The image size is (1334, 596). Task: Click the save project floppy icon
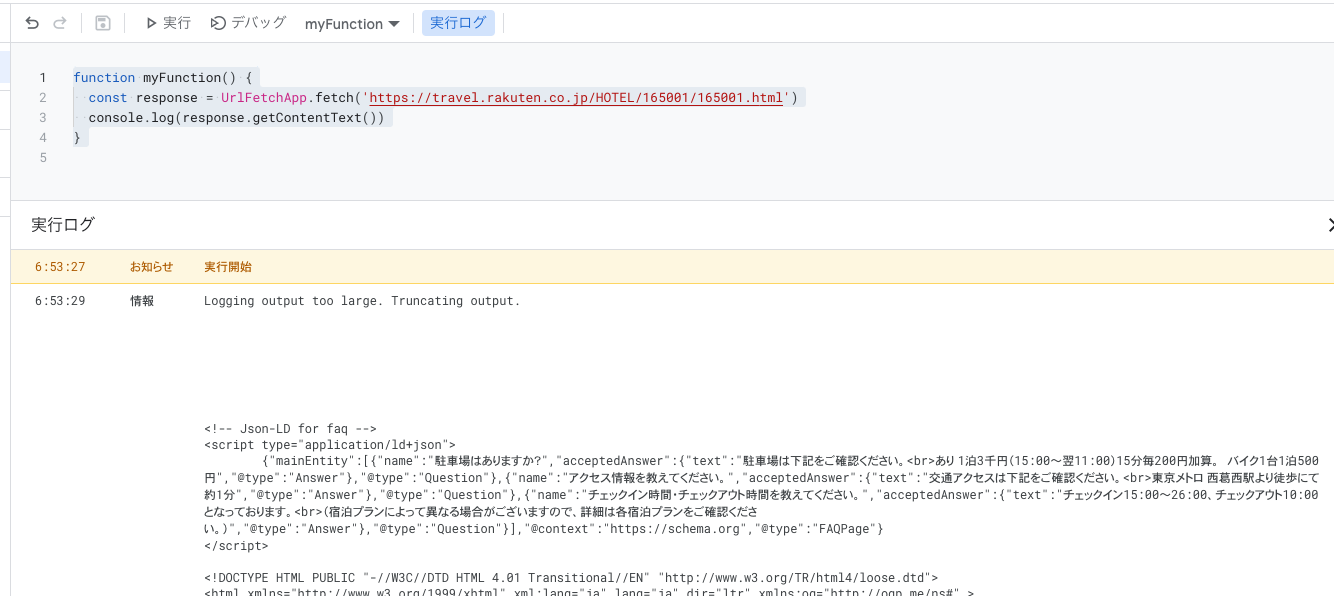102,23
